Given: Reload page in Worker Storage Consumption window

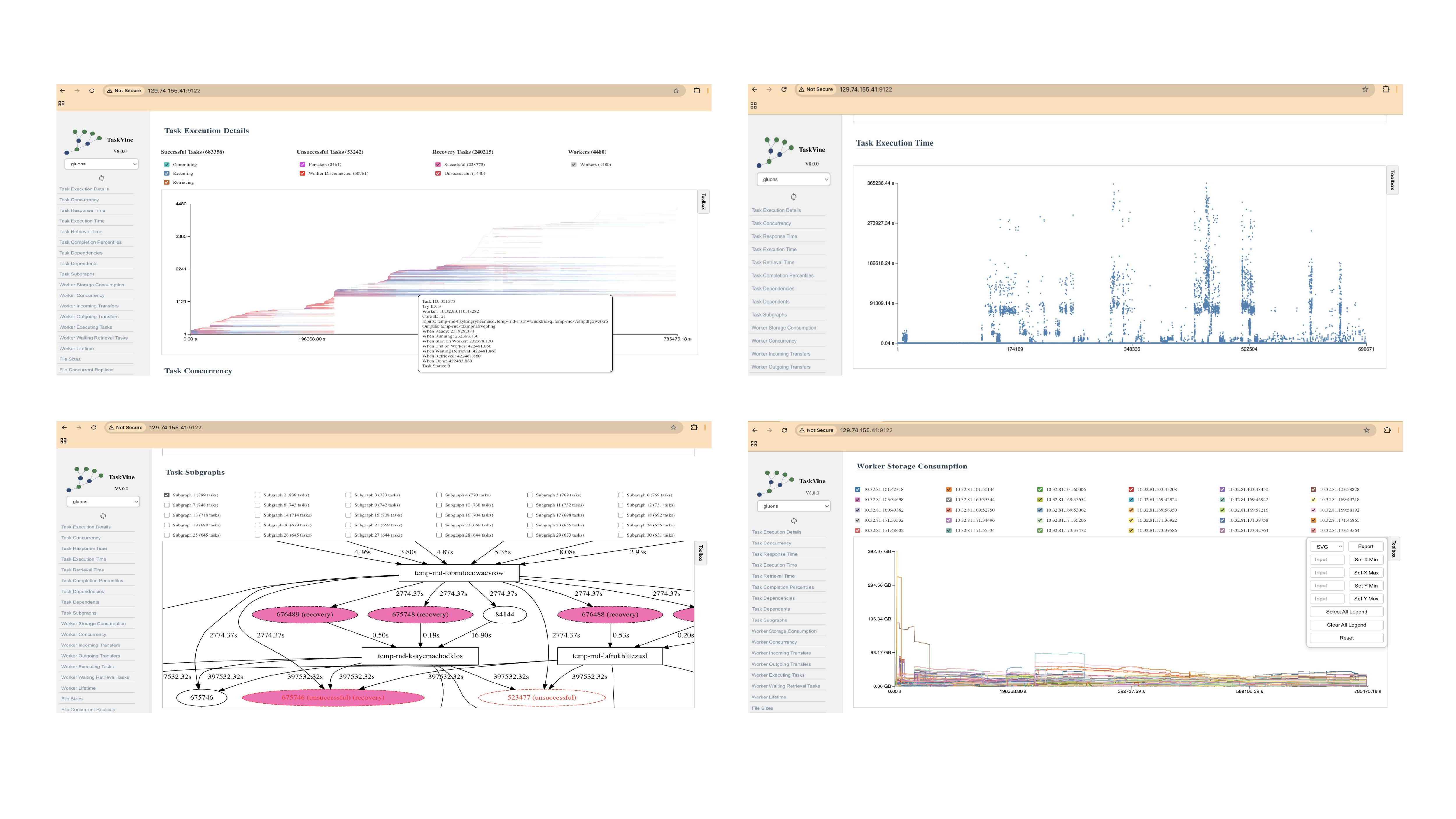Looking at the screenshot, I should (784, 430).
